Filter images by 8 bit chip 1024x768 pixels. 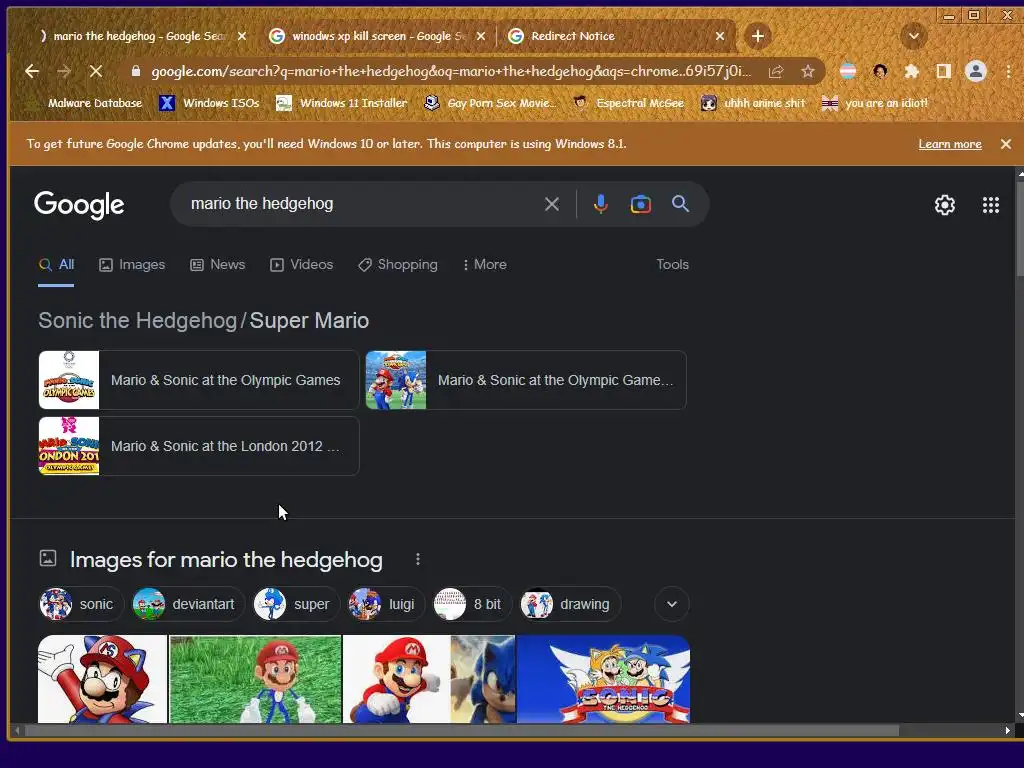472,604
